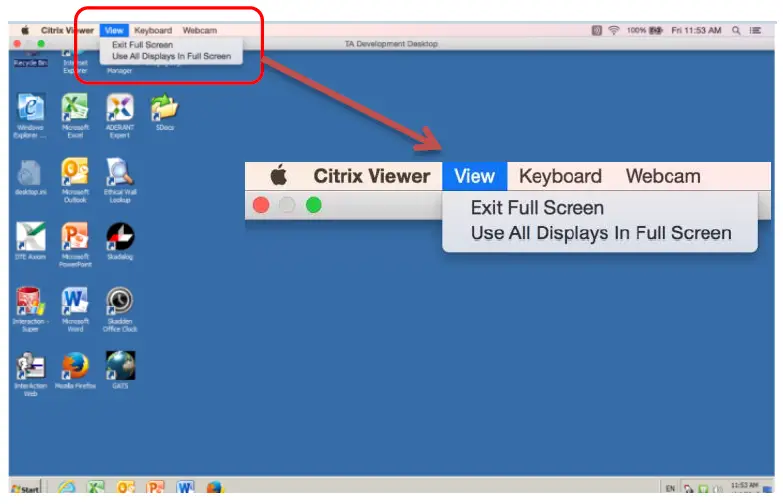This screenshot has height=504, width=783.
Task: Click the 100% battery indicator
Action: tap(645, 30)
